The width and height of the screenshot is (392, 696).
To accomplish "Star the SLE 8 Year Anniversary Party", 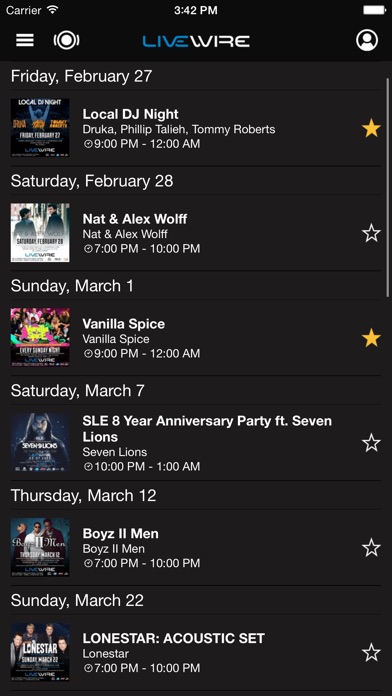I will tap(371, 443).
